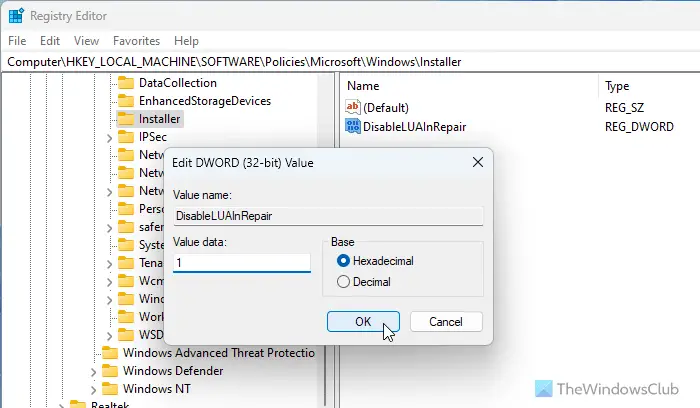This screenshot has width=700, height=408.
Task: Click the Registry Editor app icon
Action: (16, 16)
